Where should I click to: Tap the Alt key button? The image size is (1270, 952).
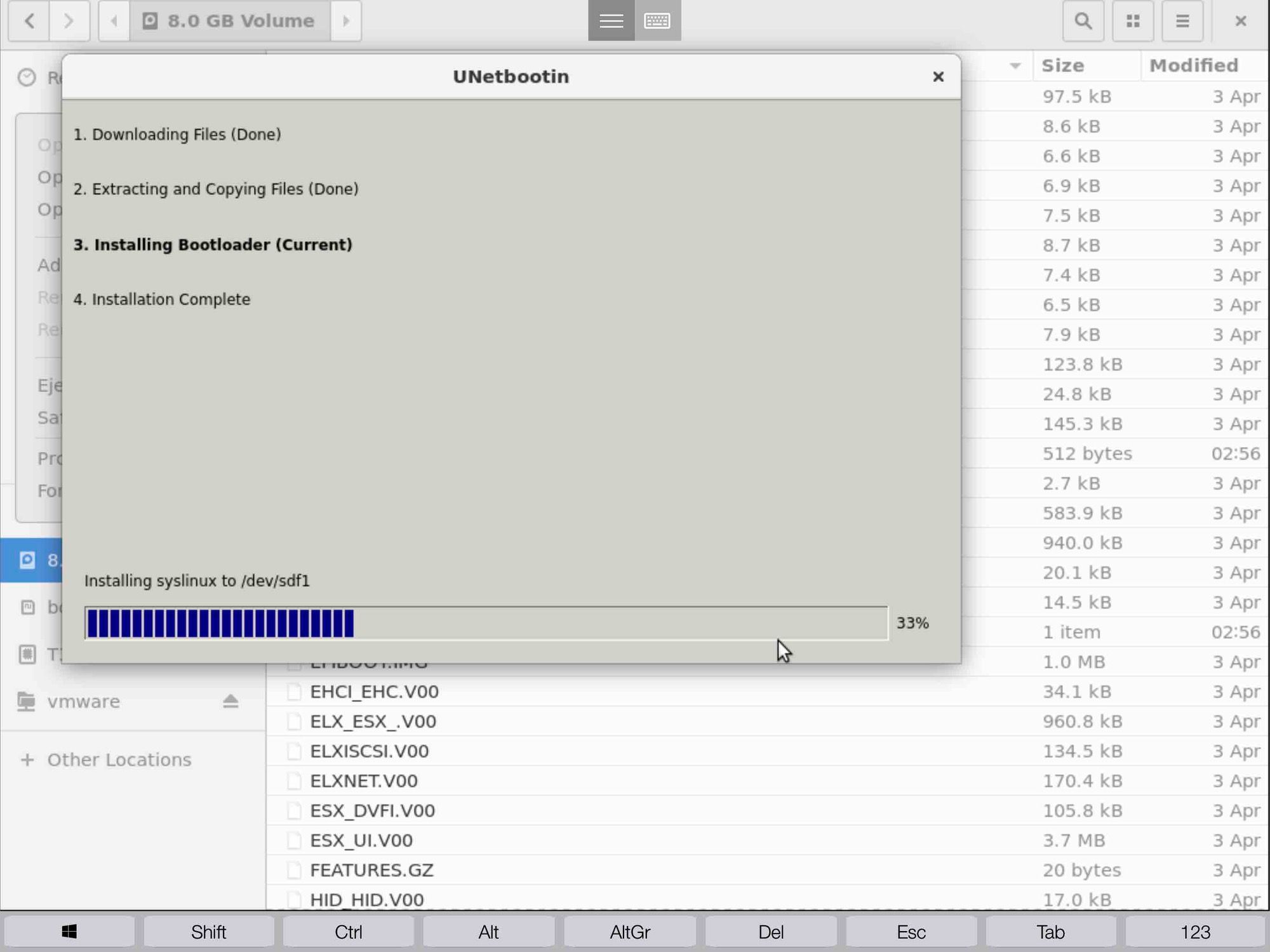[x=488, y=932]
